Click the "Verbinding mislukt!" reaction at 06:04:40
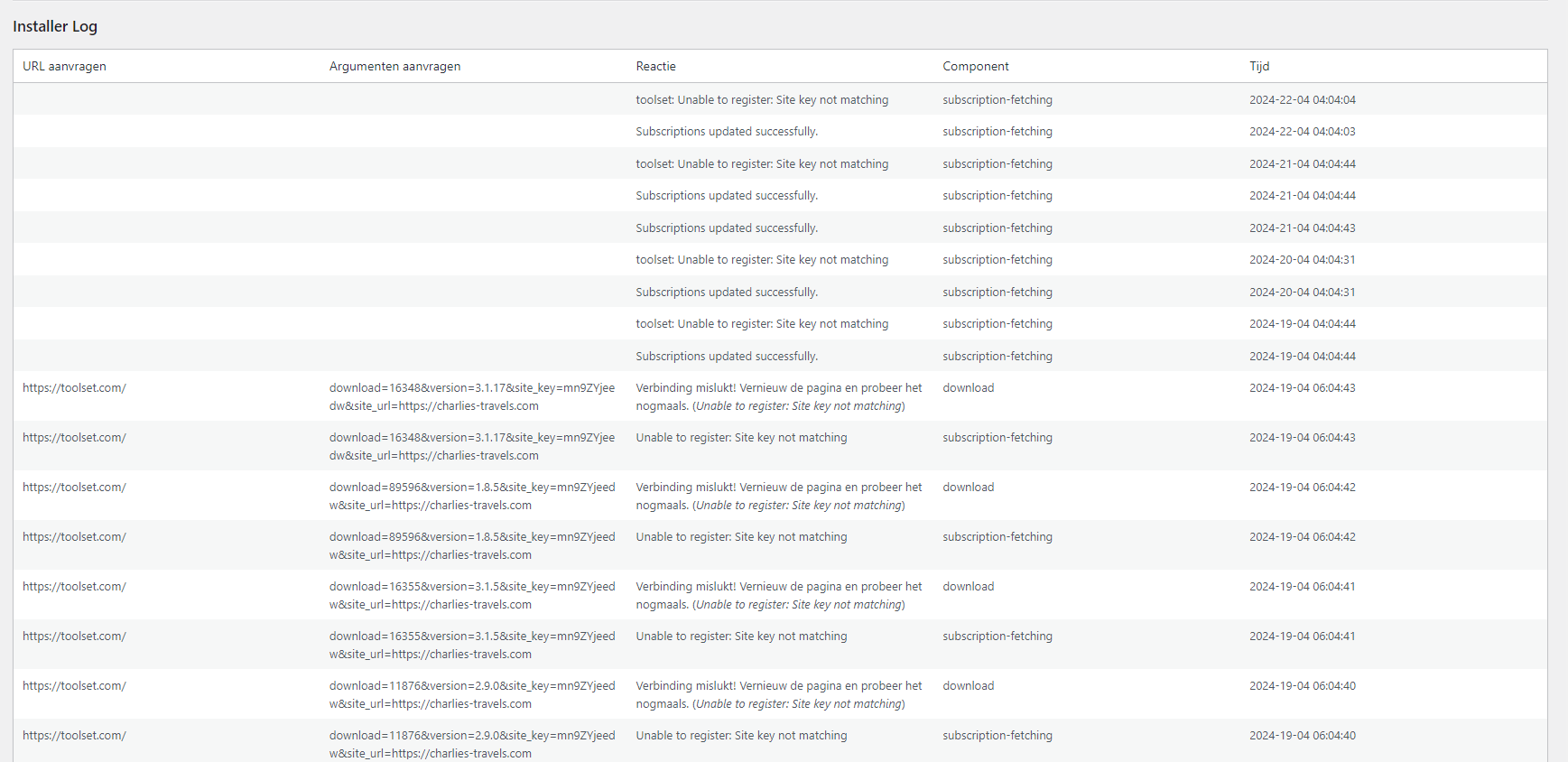Viewport: 1568px width, 762px height. tap(778, 695)
